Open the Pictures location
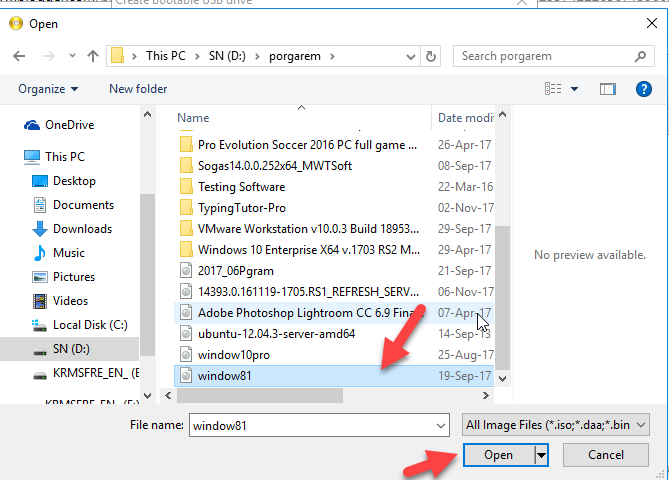The height and width of the screenshot is (480, 669). click(74, 276)
